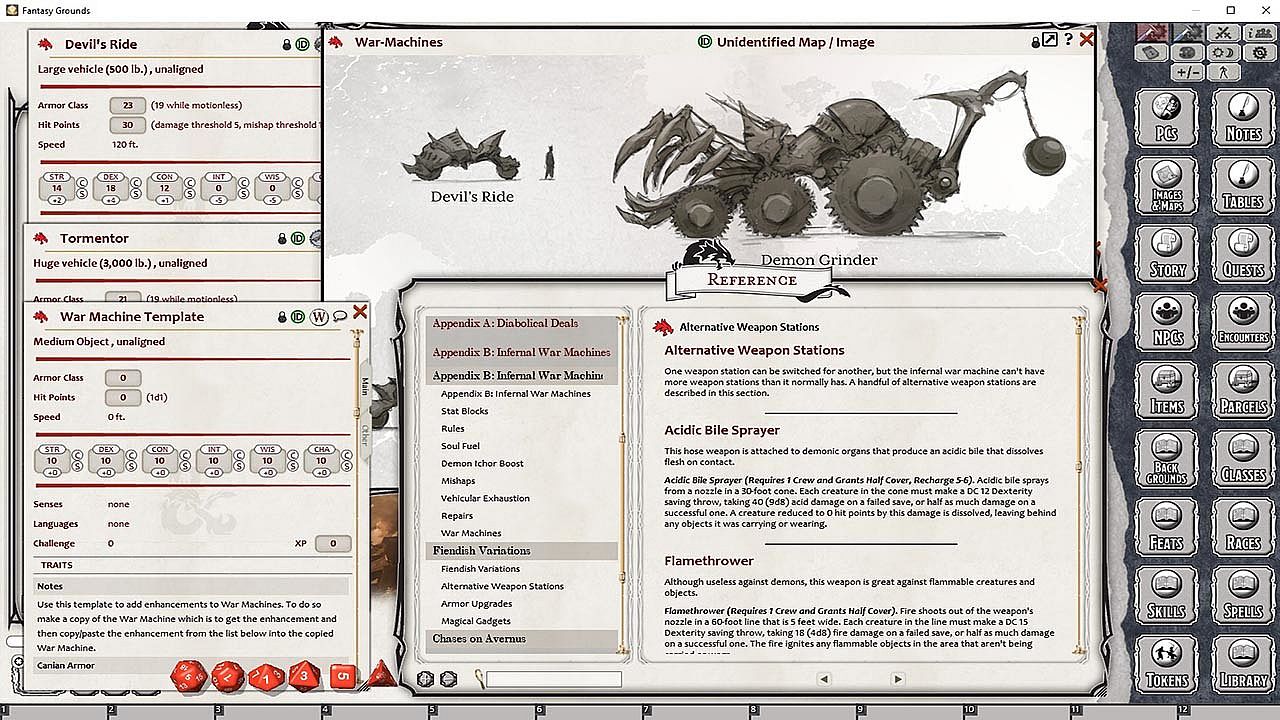Open the Notes sidebar panel
The height and width of the screenshot is (720, 1280).
[x=1243, y=118]
